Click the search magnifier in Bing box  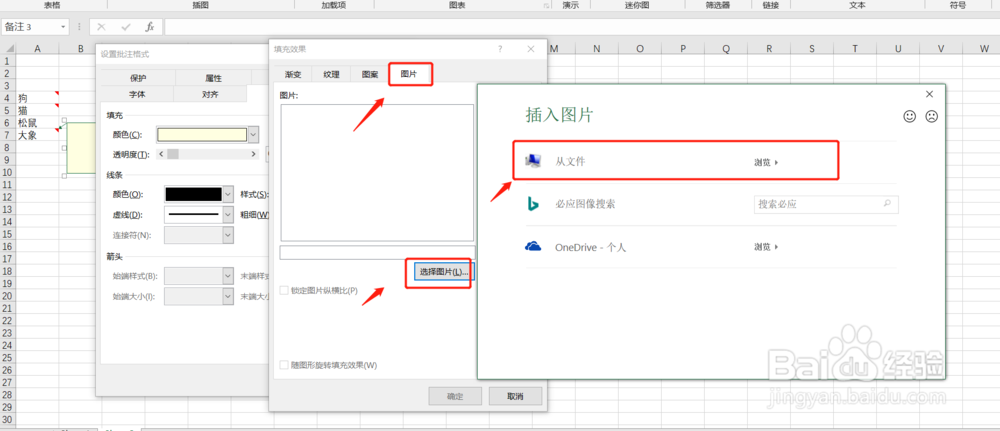(x=887, y=204)
